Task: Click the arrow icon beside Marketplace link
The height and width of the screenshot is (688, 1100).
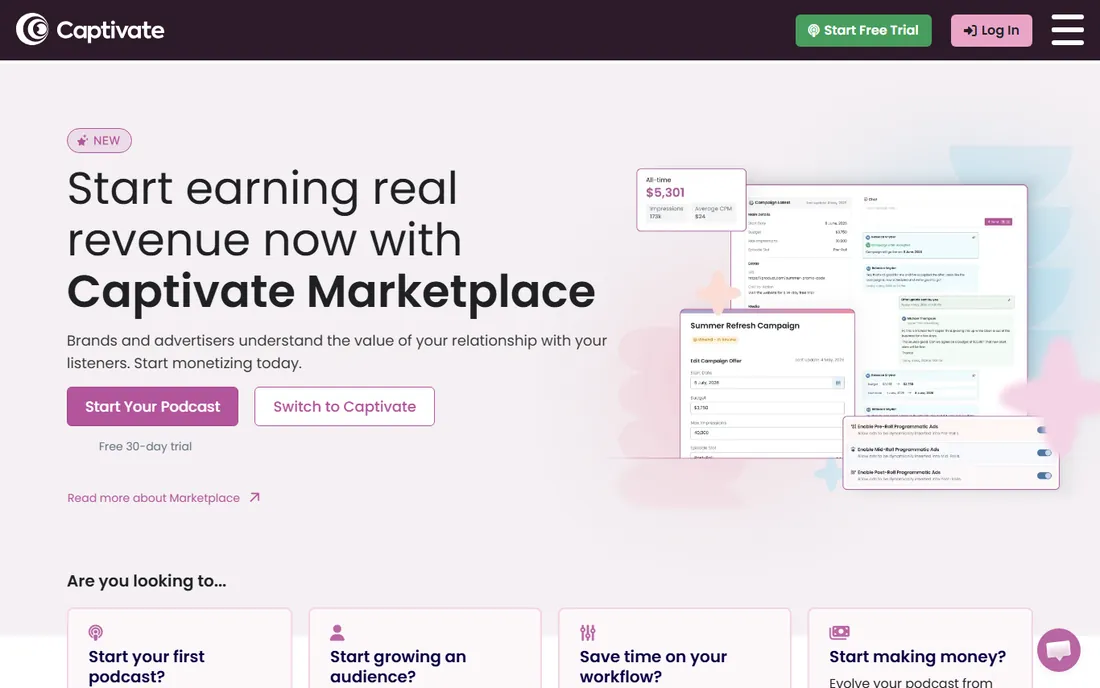Action: [255, 497]
